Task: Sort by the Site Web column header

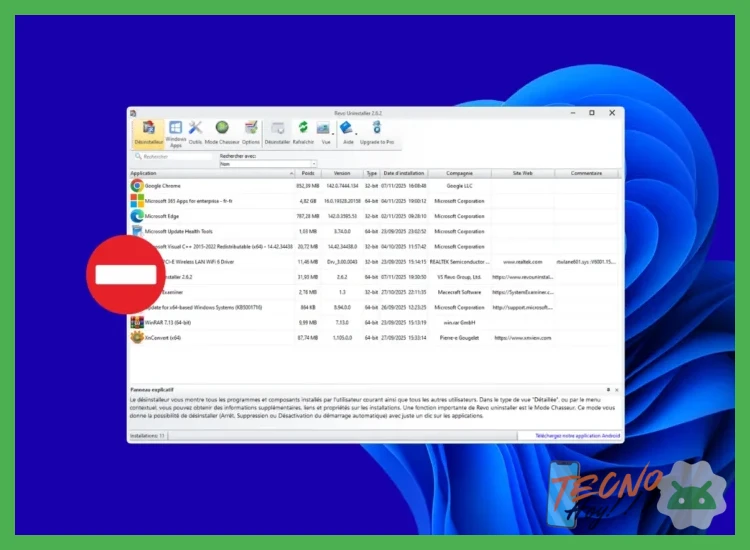Action: (523, 173)
